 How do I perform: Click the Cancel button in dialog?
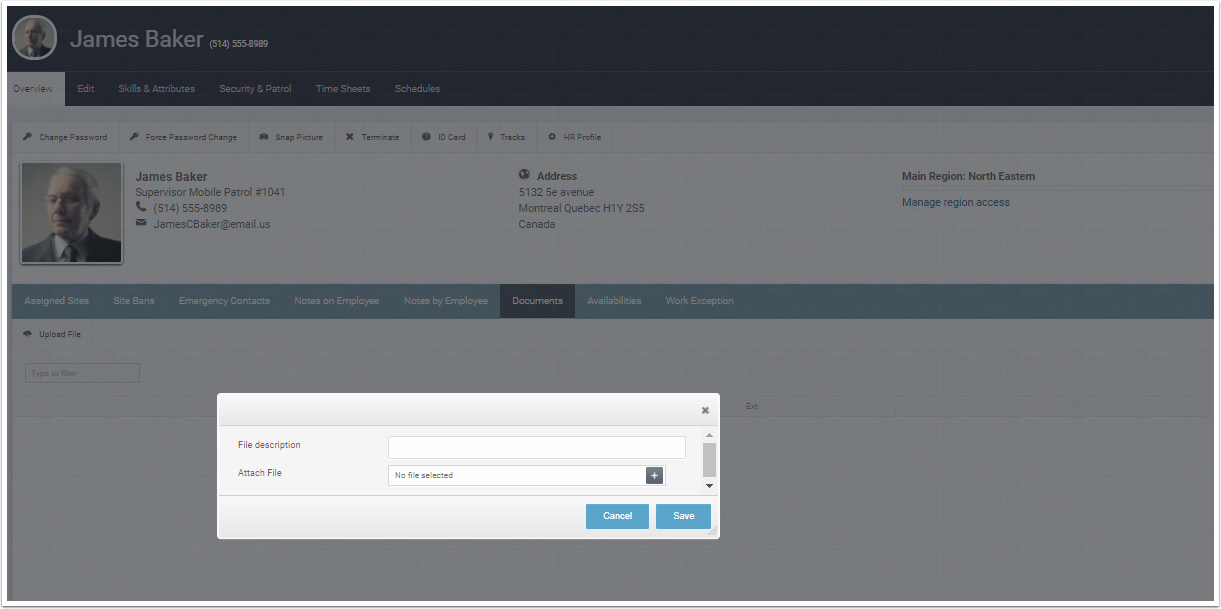(617, 516)
